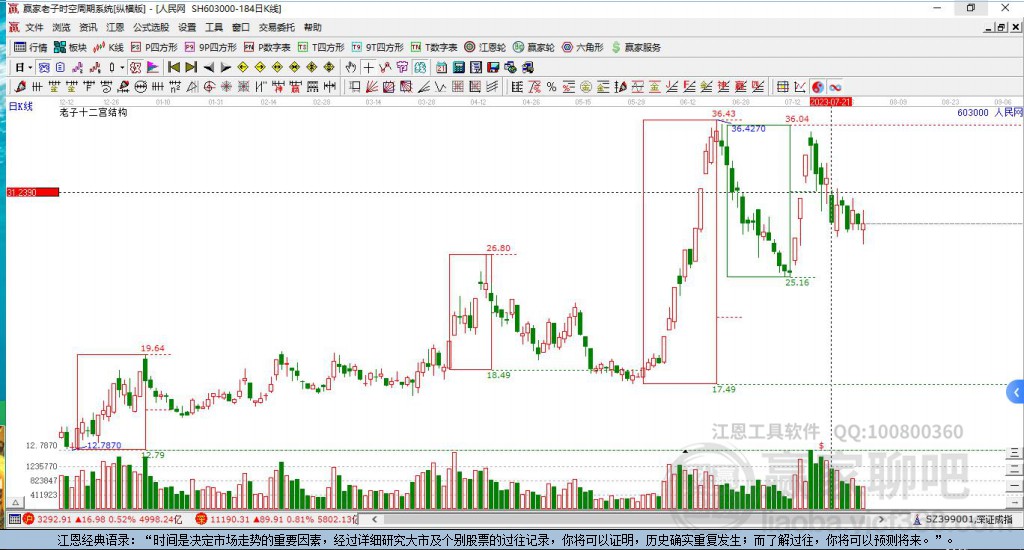This screenshot has height=550, width=1024.
Task: Open the P数字表 tool
Action: tap(267, 47)
